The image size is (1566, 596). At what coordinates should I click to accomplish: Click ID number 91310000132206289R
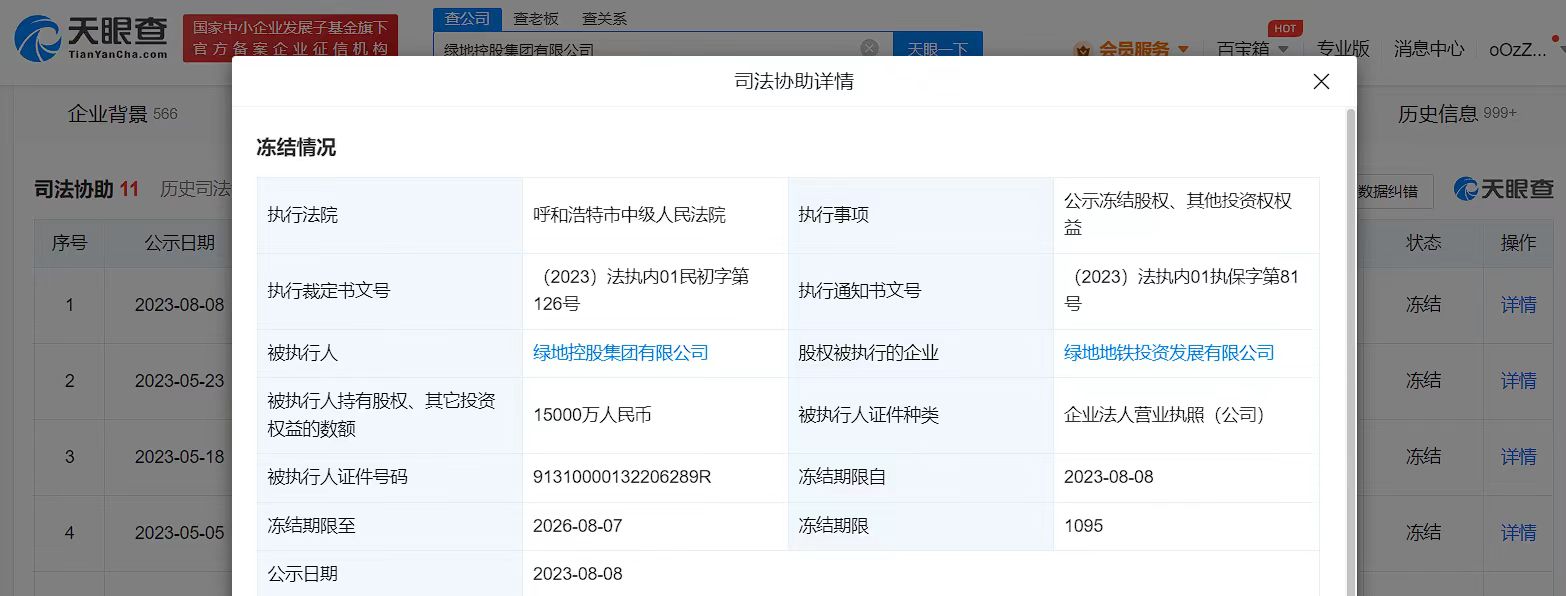point(622,477)
